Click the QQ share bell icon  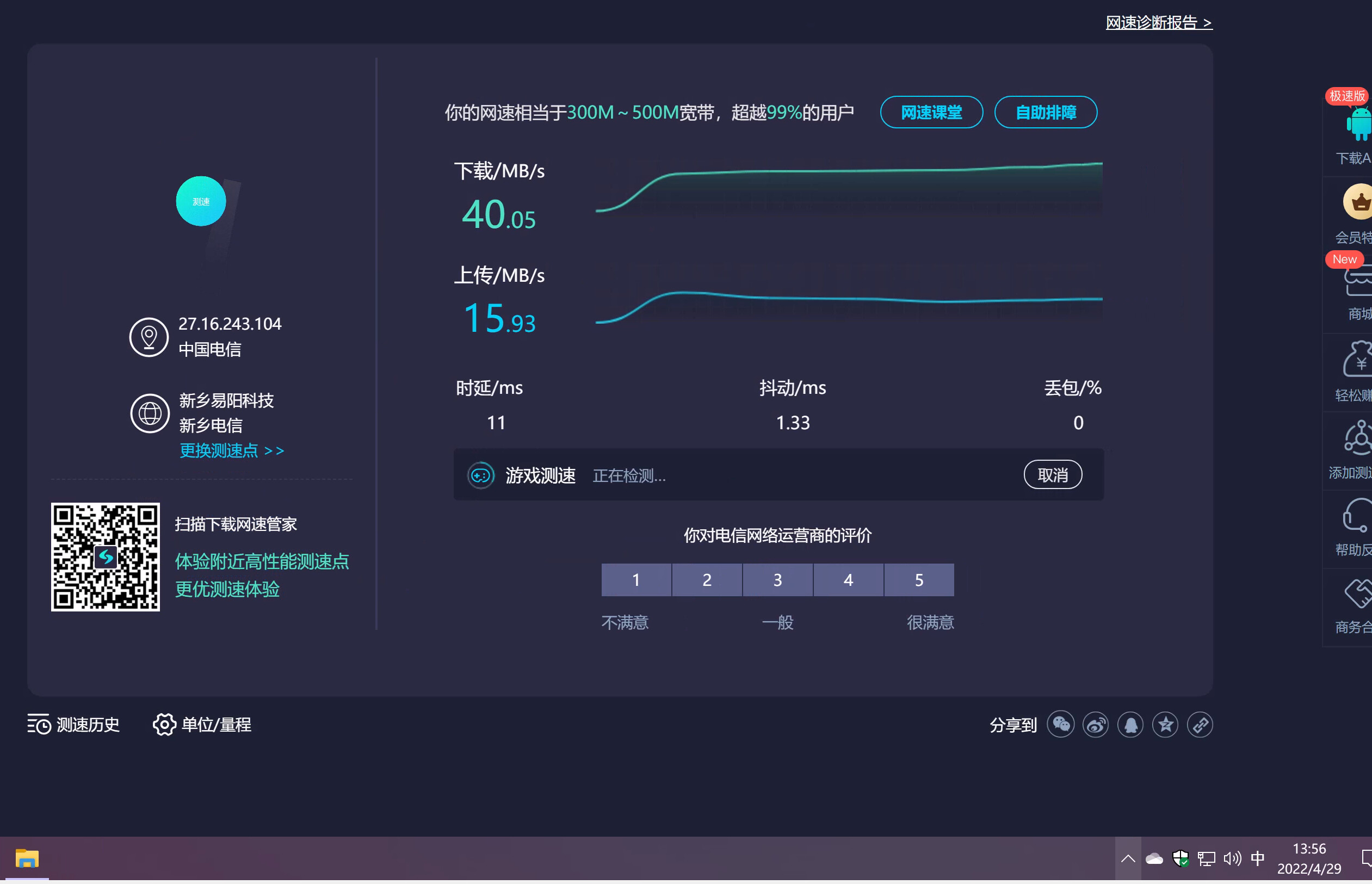coord(1130,725)
